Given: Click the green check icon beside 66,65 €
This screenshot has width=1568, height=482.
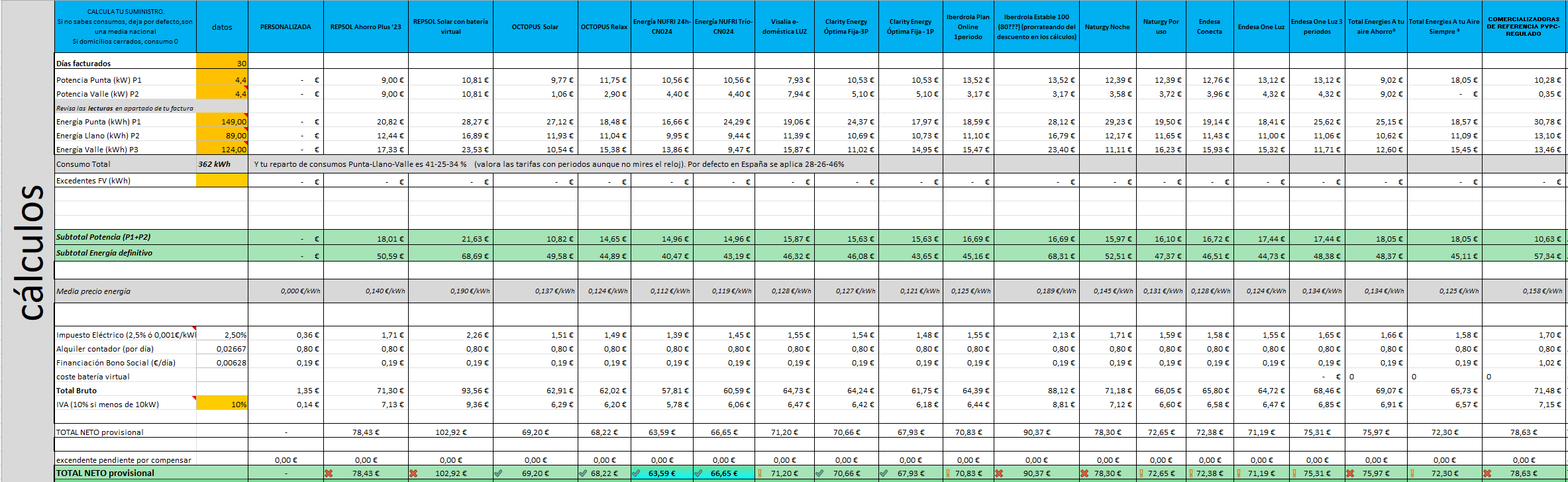Looking at the screenshot, I should (698, 473).
